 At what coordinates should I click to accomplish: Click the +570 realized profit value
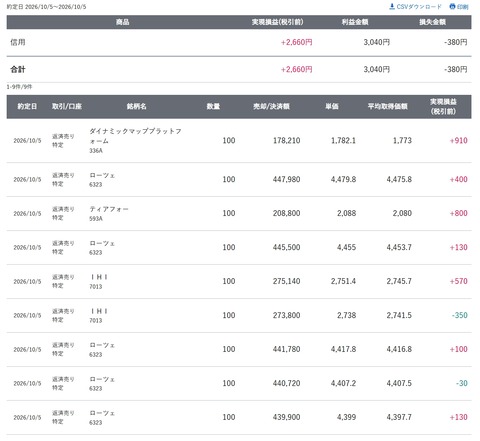(x=459, y=281)
